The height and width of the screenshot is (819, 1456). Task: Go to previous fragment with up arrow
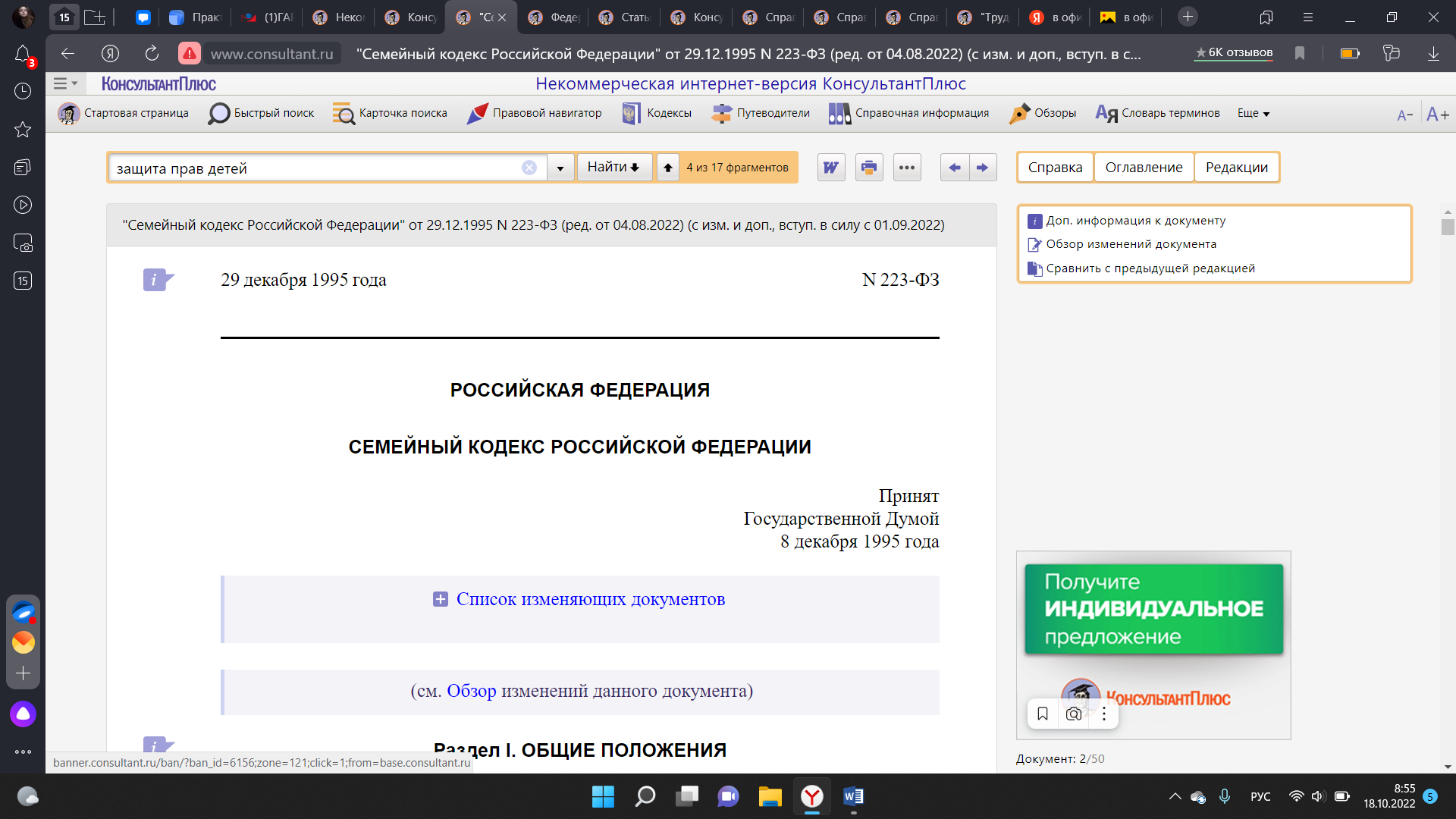tap(667, 168)
